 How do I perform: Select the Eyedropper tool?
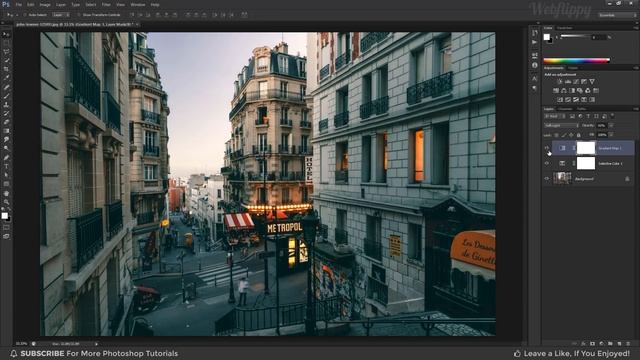coord(6,78)
